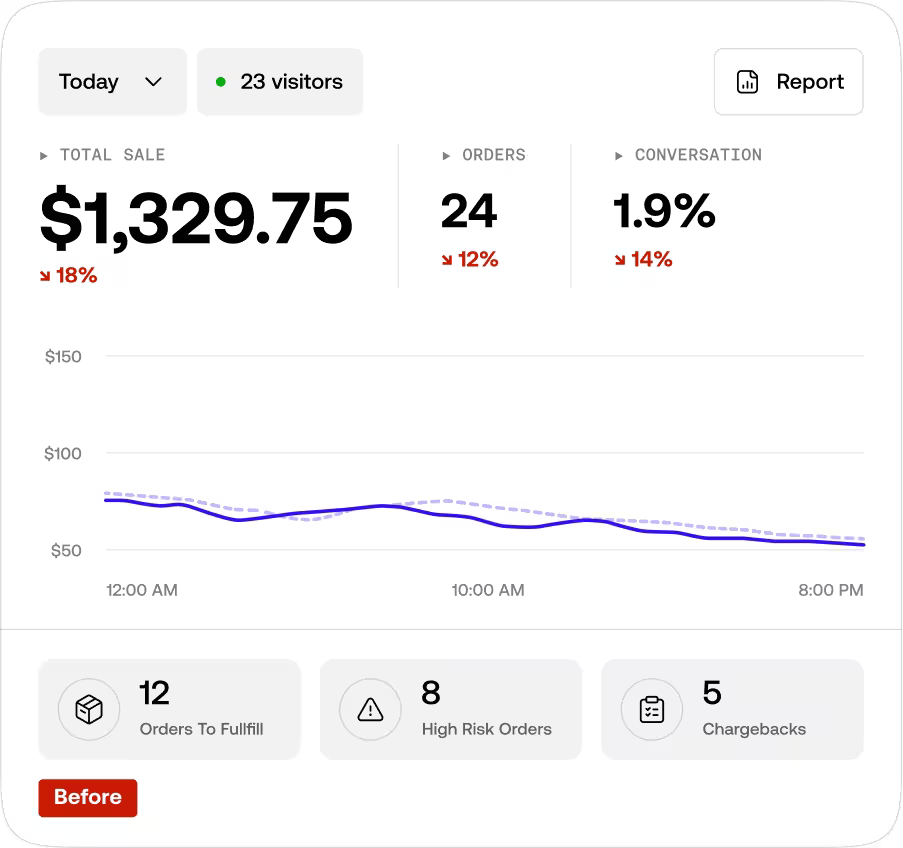Click the warning triangle icon
Image resolution: width=903 pixels, height=848 pixels.
(x=370, y=709)
